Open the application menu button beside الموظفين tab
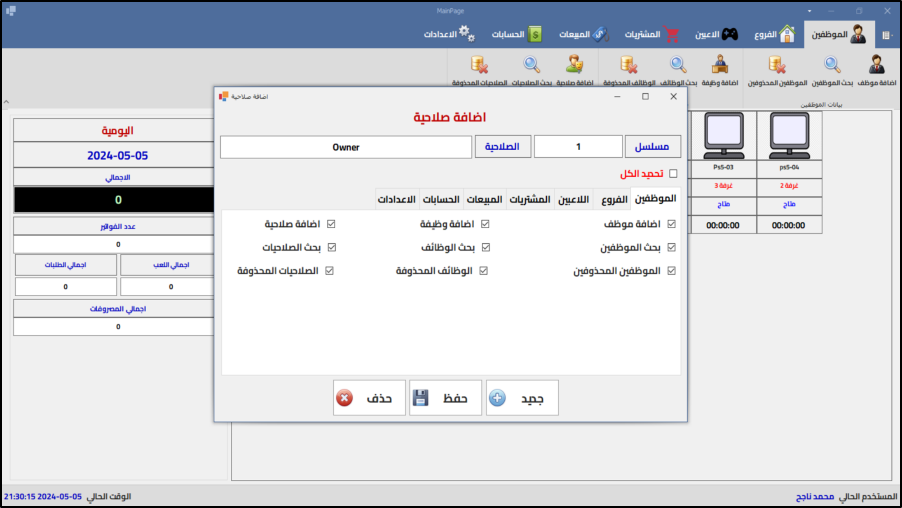 tap(885, 35)
